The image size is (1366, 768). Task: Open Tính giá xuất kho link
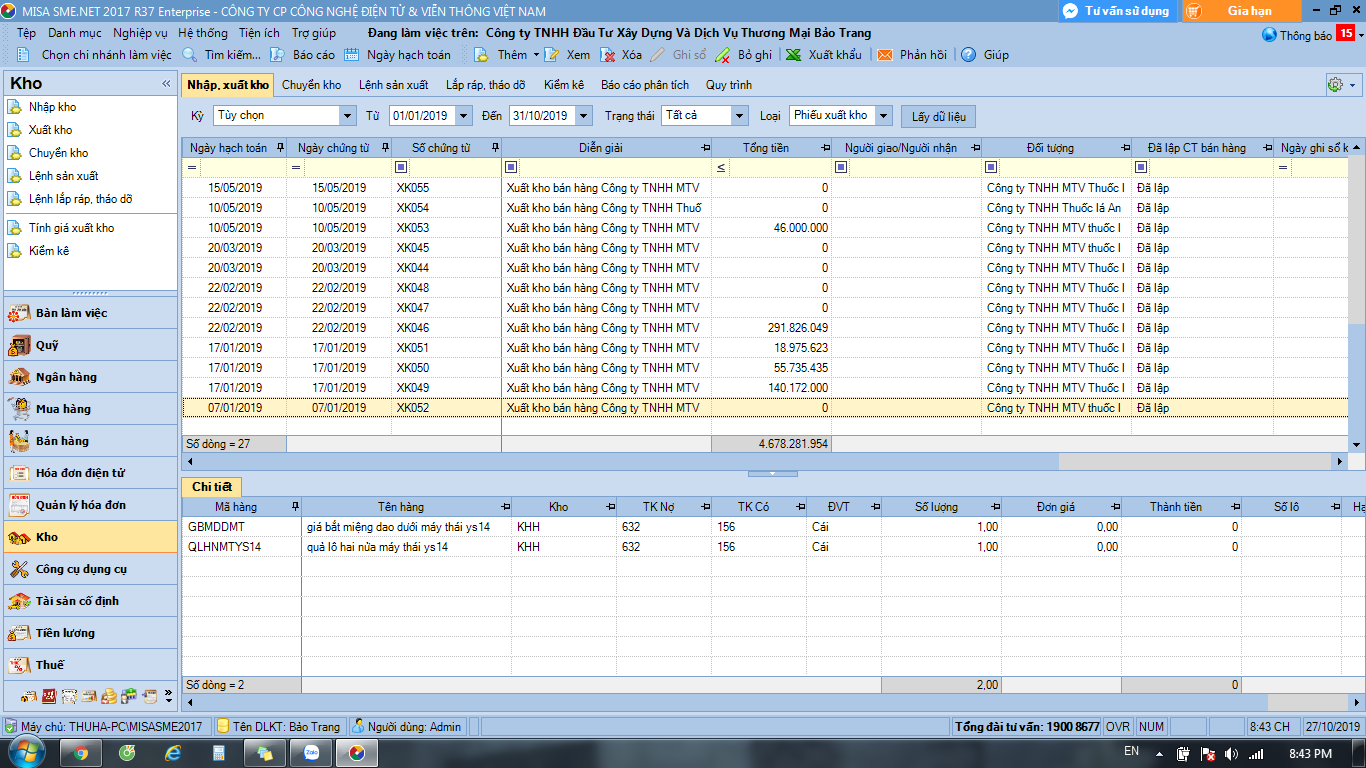tap(71, 228)
